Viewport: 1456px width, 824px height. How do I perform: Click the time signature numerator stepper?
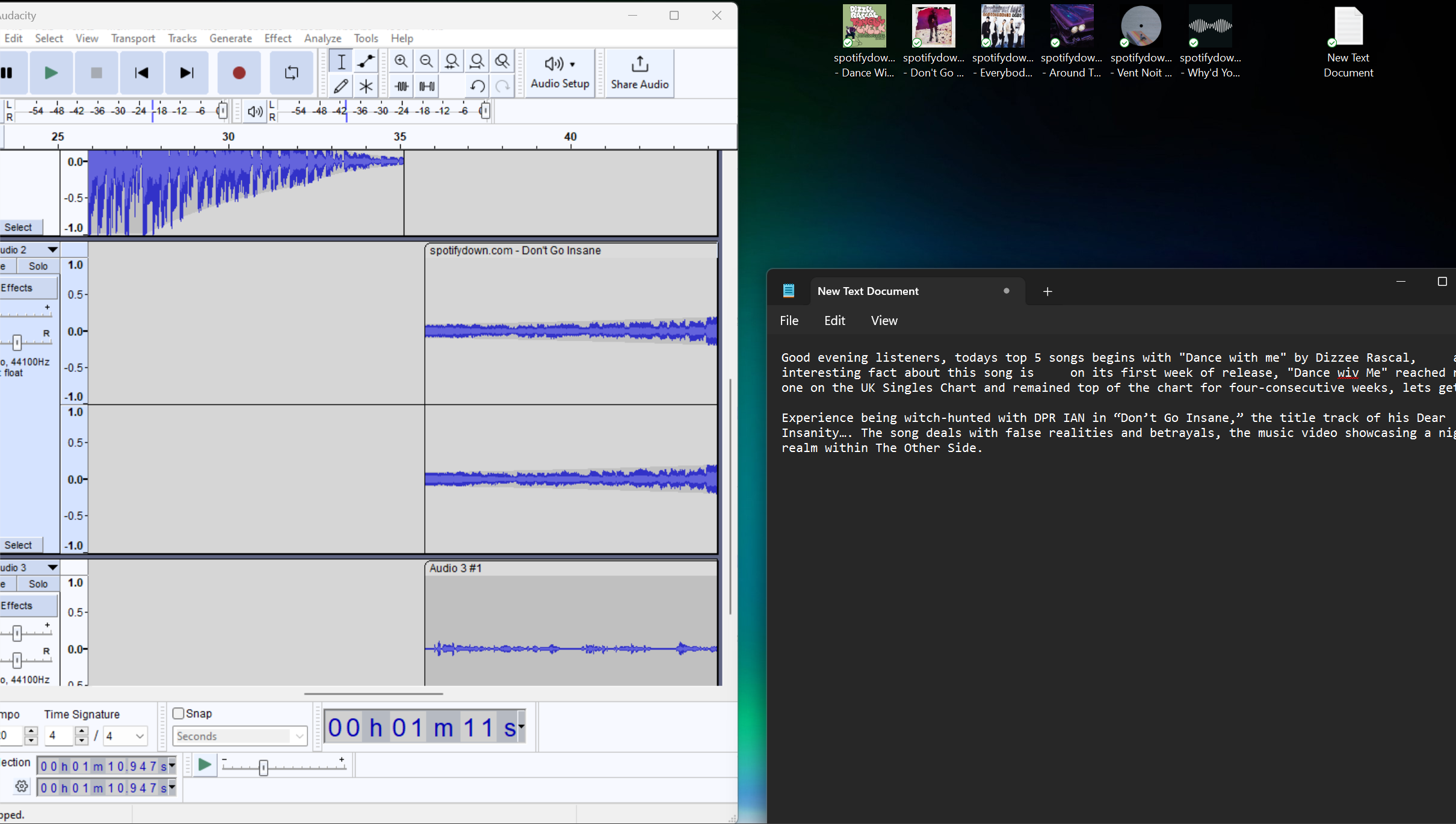(81, 736)
